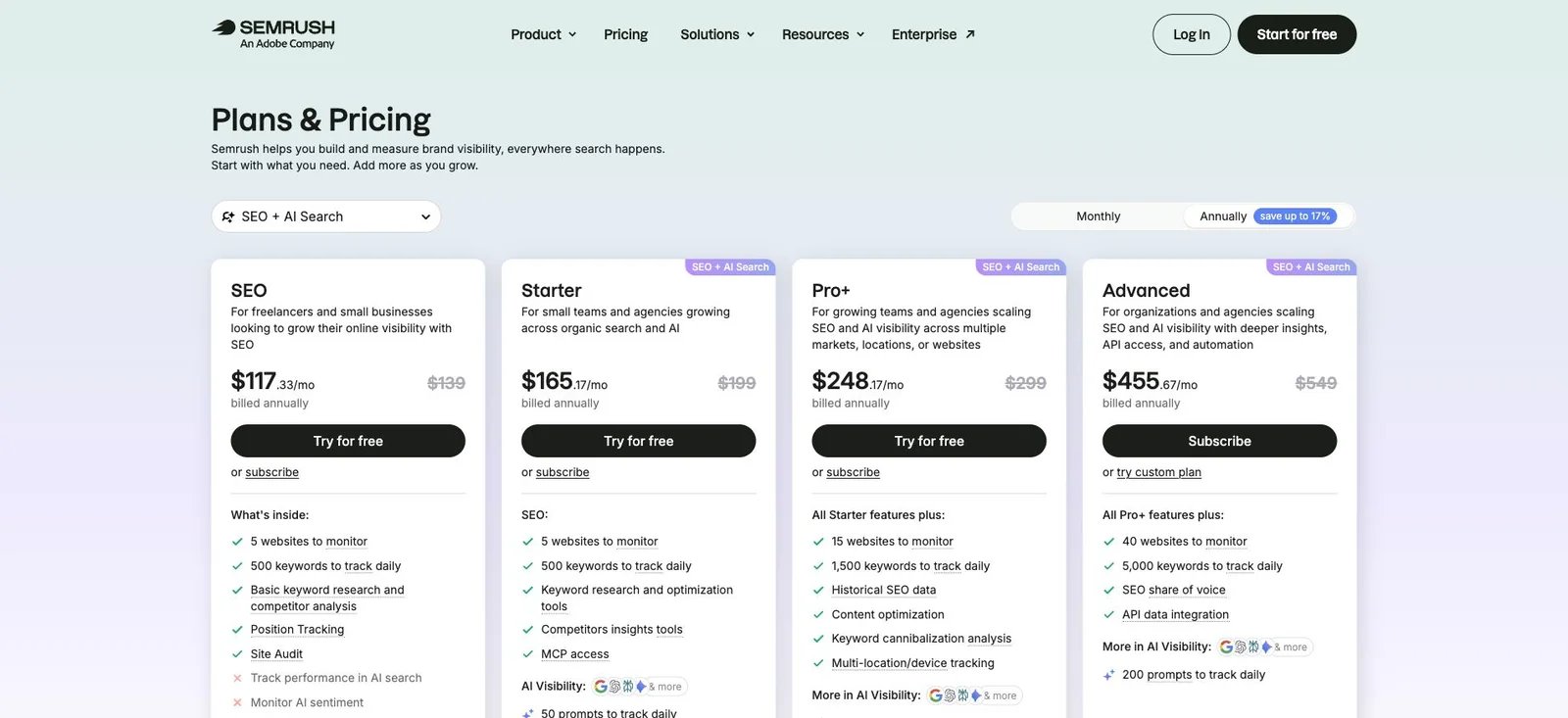Click the Plans & Pricing heading
This screenshot has width=1568, height=718.
[320, 120]
